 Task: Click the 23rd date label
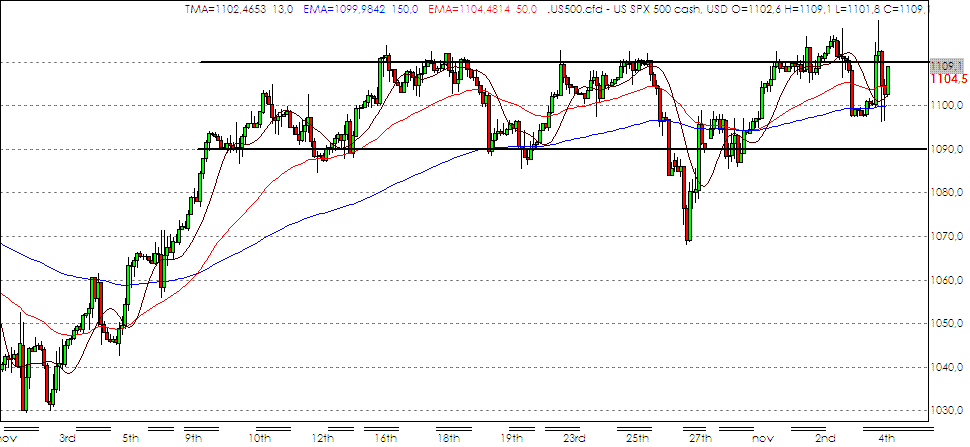point(575,439)
